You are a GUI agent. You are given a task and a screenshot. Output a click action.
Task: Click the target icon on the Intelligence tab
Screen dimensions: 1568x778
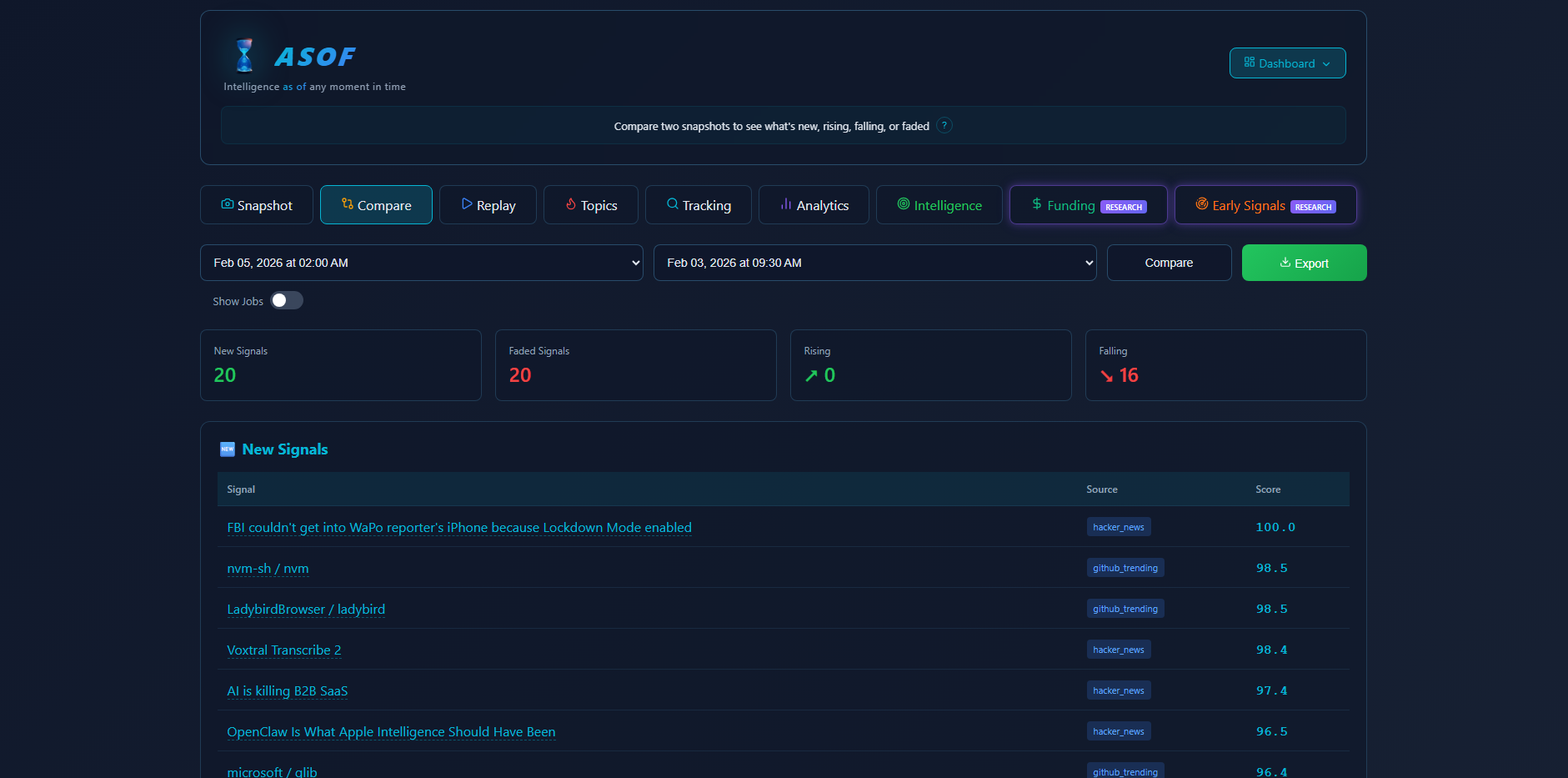[x=903, y=204]
